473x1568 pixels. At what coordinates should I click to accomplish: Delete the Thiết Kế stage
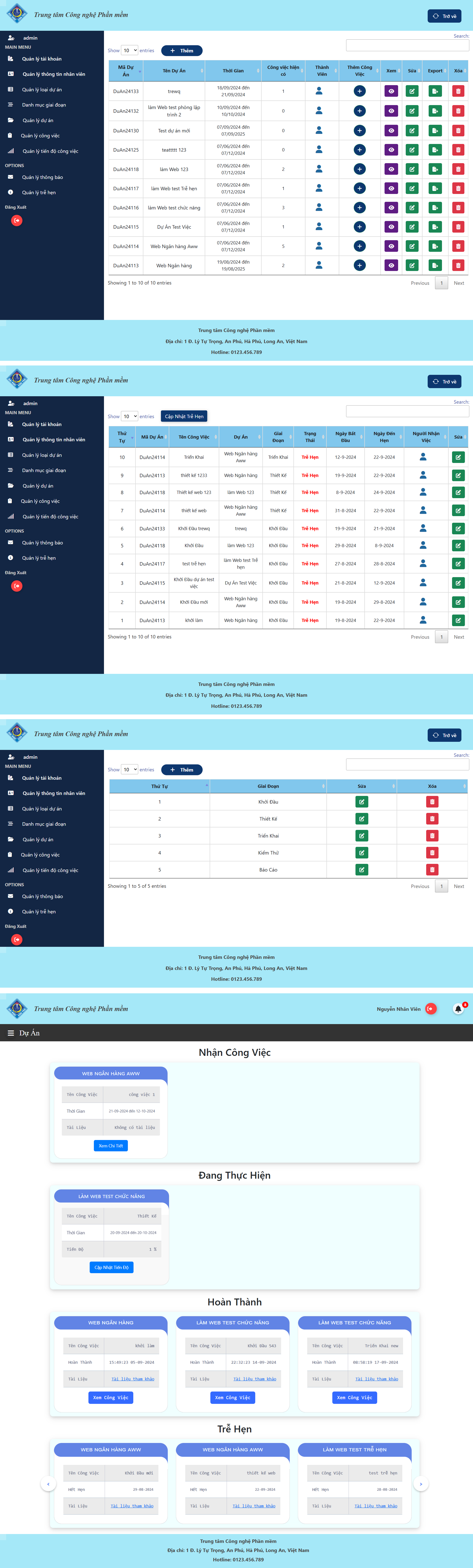(x=432, y=819)
